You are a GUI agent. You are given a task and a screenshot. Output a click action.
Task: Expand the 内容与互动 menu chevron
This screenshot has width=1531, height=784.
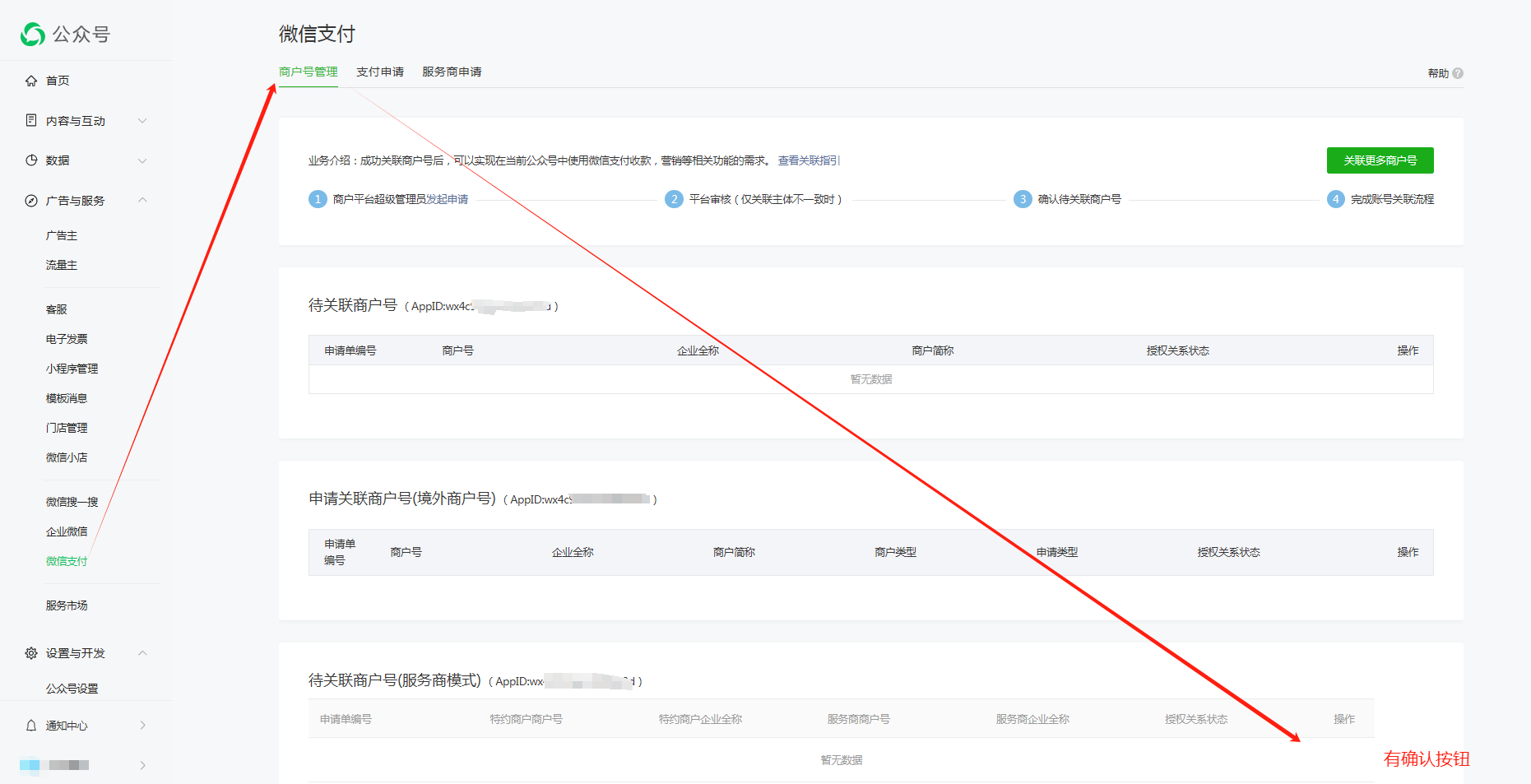[142, 121]
